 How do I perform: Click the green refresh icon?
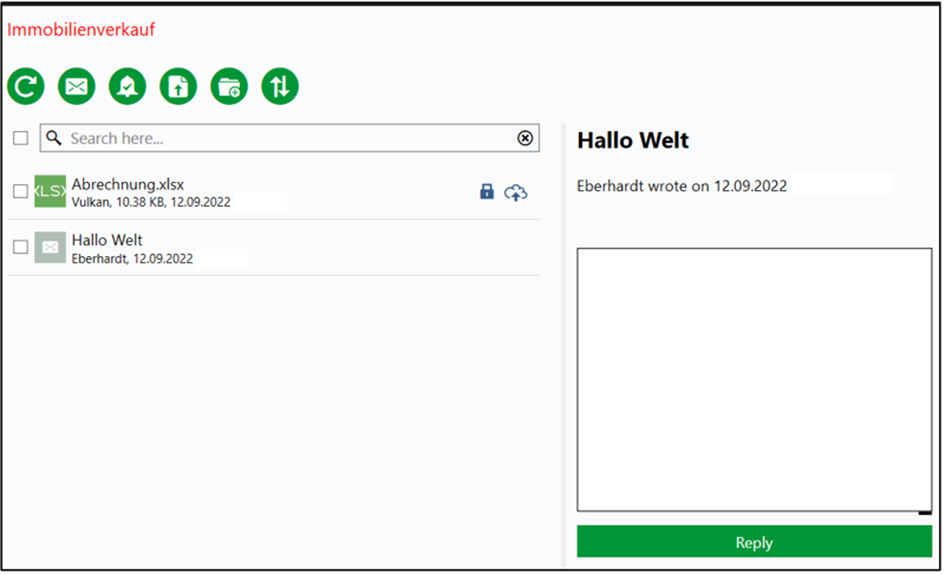[26, 86]
